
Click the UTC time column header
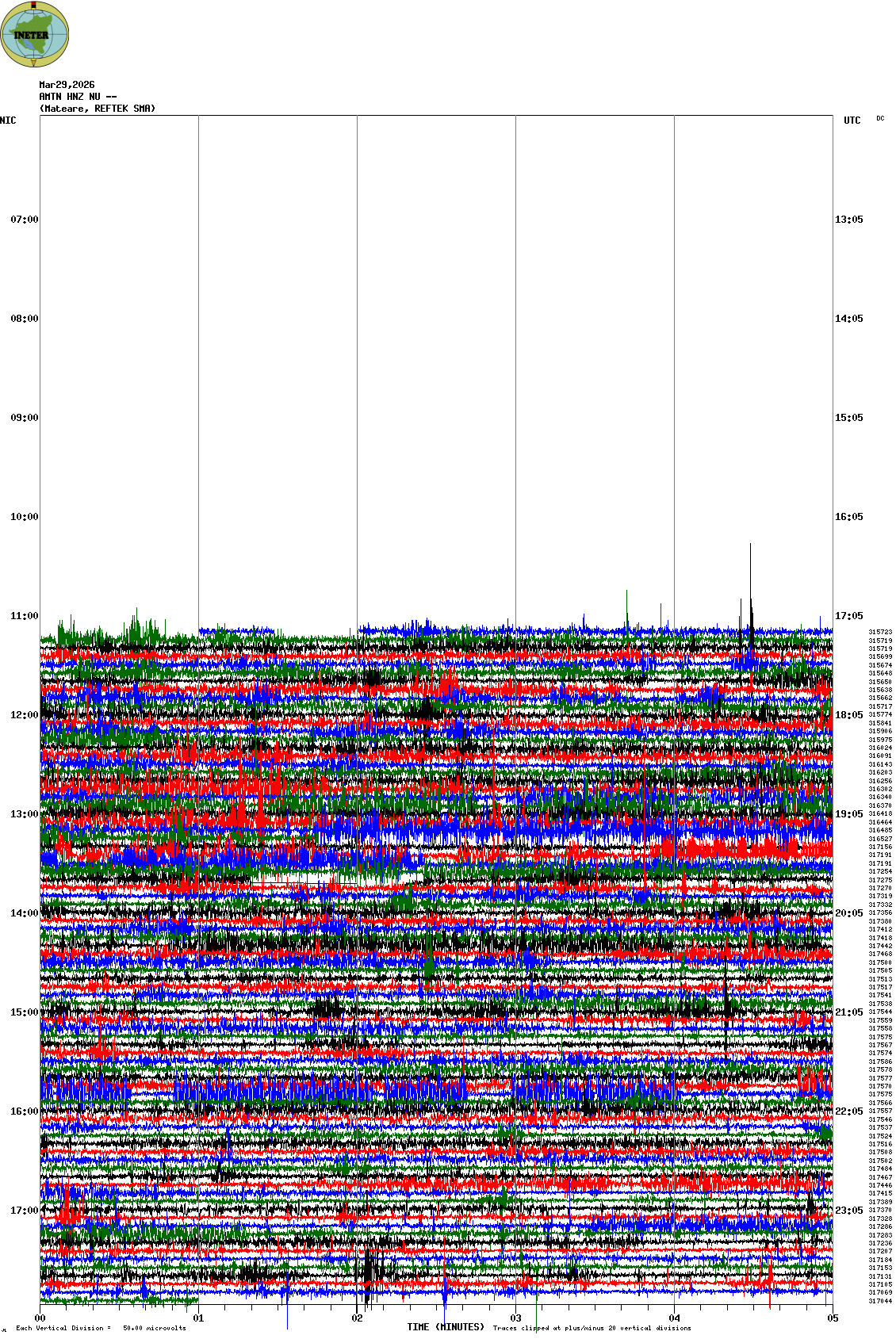coord(852,121)
